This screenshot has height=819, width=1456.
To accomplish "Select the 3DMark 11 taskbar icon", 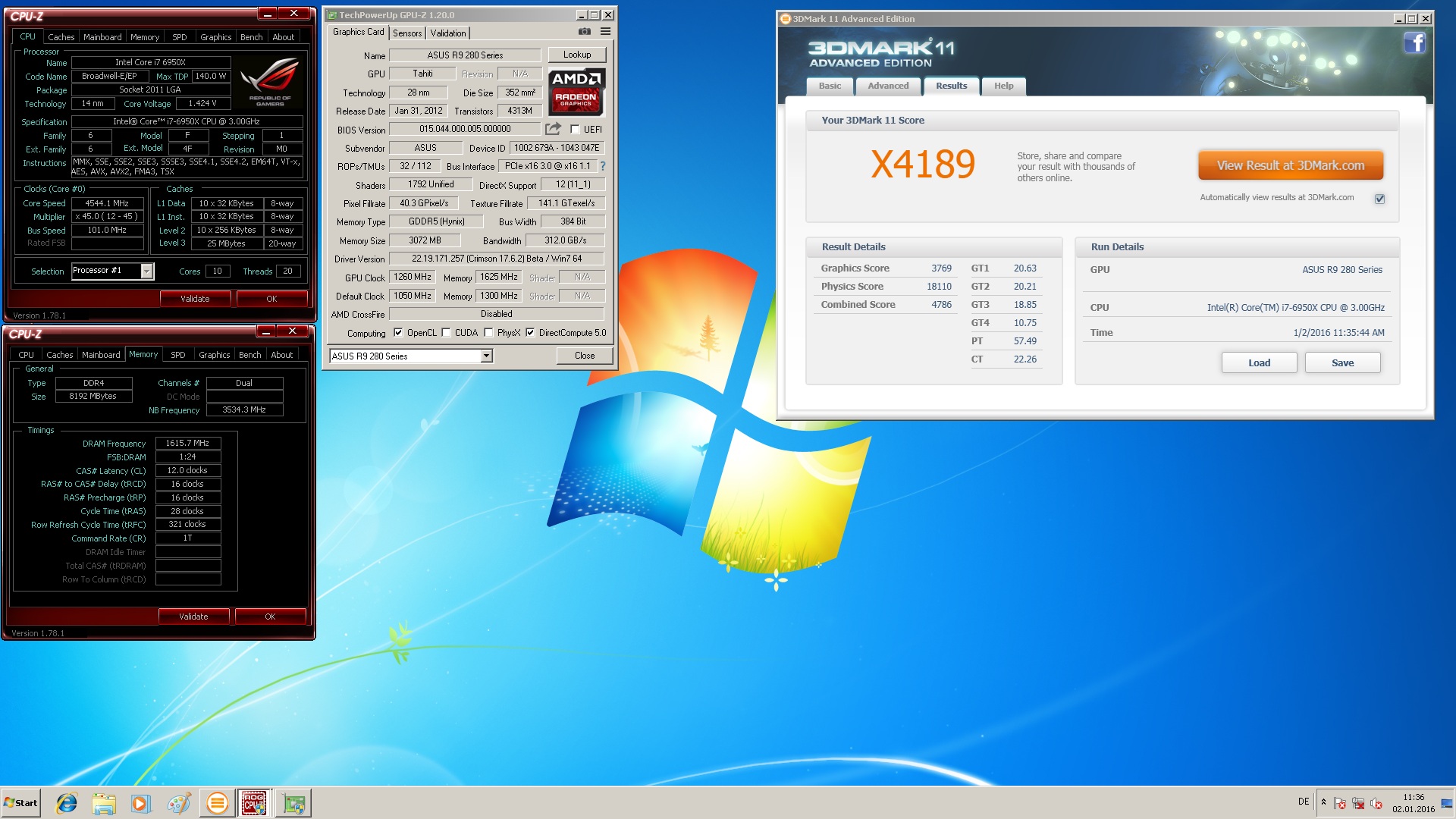I will coord(217,803).
